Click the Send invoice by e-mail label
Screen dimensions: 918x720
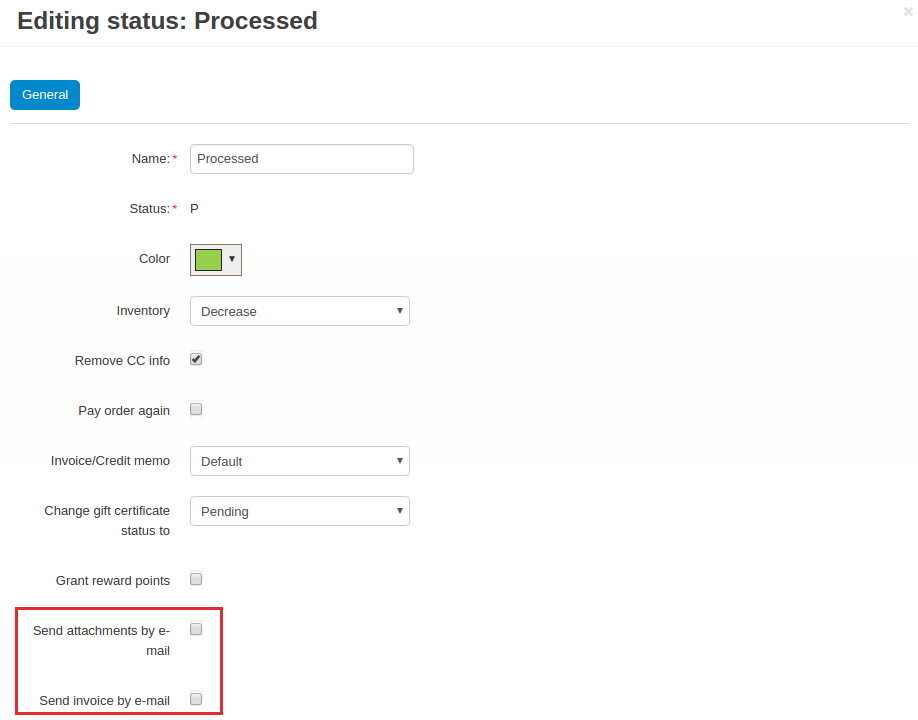(x=104, y=701)
